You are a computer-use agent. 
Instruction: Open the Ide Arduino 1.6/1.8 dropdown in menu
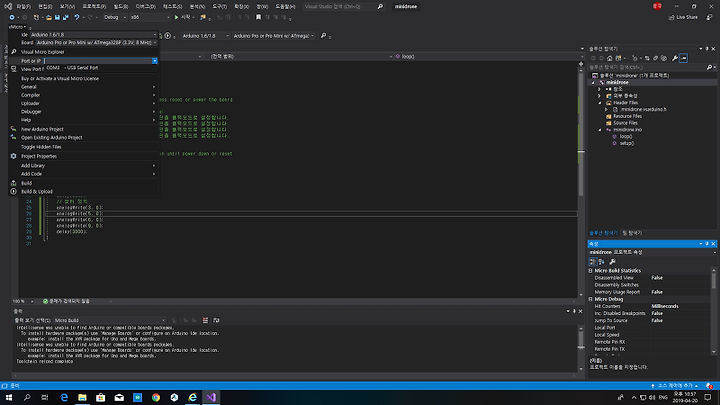pyautogui.click(x=93, y=34)
